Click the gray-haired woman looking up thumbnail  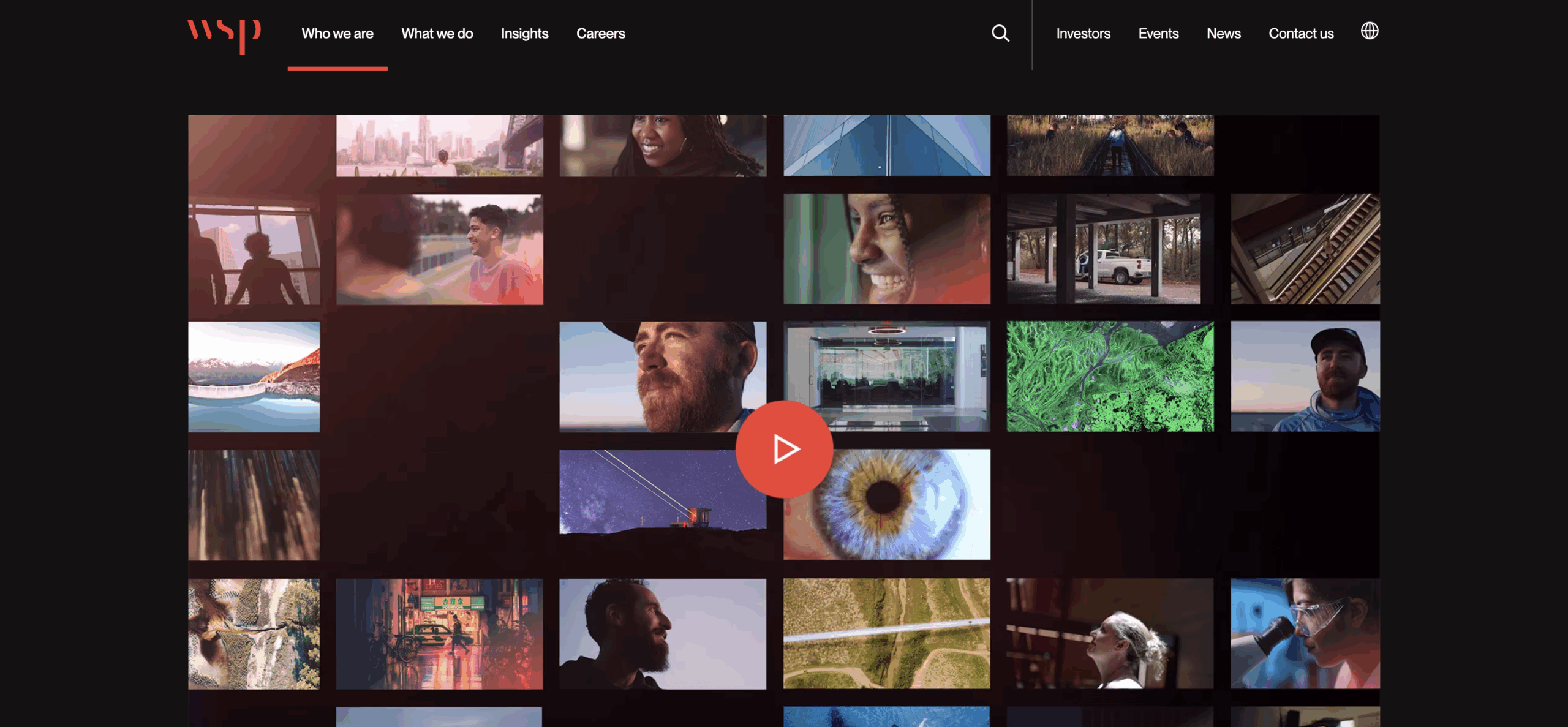pos(1110,634)
